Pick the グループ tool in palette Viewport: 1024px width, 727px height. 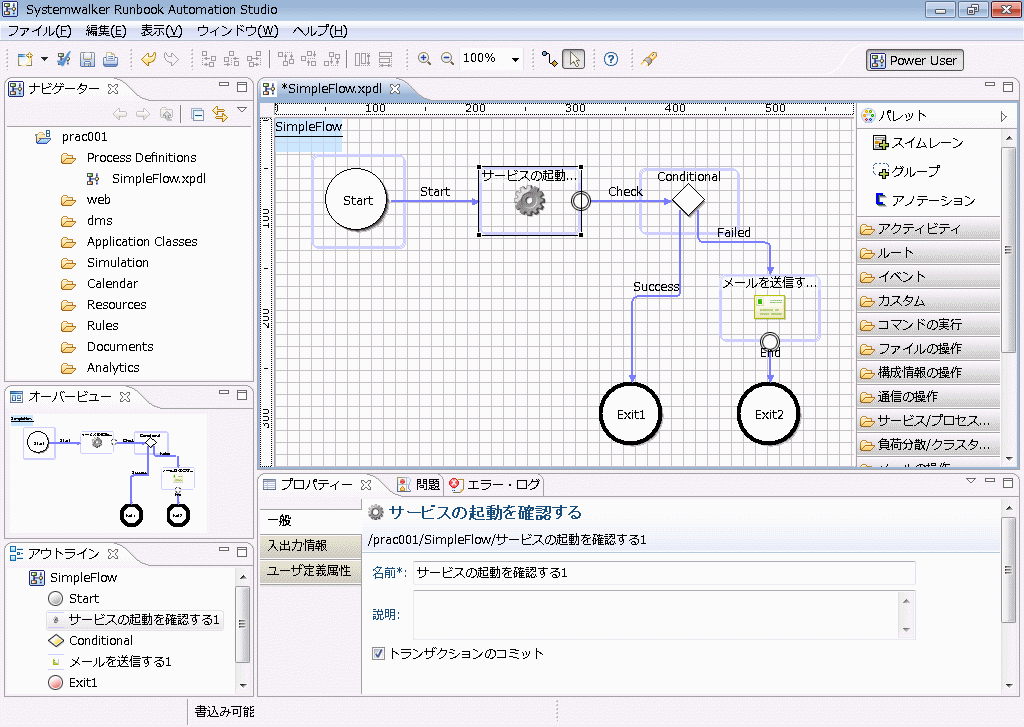pos(907,171)
